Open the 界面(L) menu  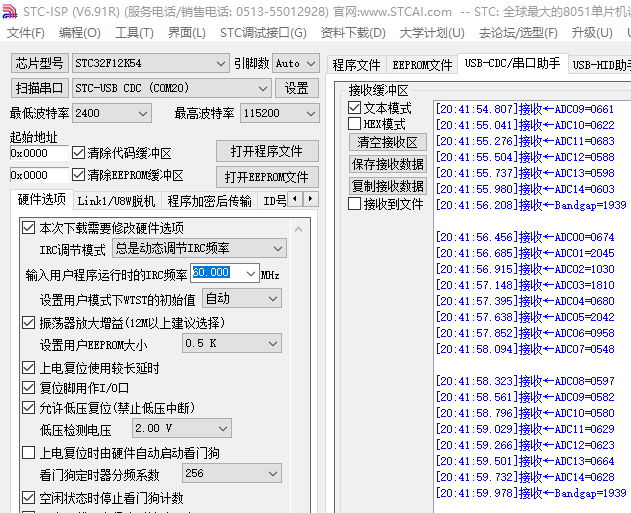pyautogui.click(x=187, y=33)
